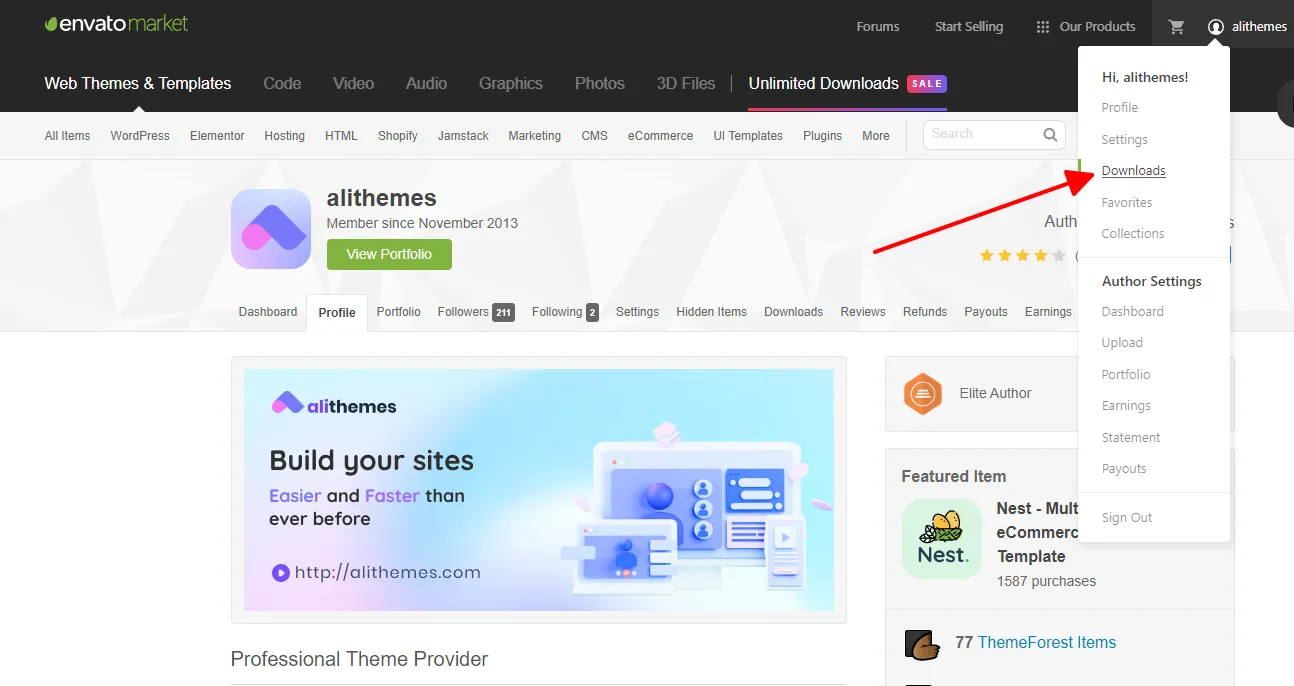
Task: Open the 77 ThemeForest Items link
Action: click(x=1045, y=643)
